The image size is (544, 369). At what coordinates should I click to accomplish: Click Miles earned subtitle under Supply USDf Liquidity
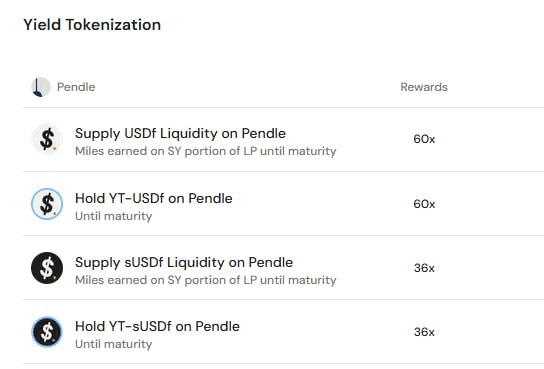(205, 152)
